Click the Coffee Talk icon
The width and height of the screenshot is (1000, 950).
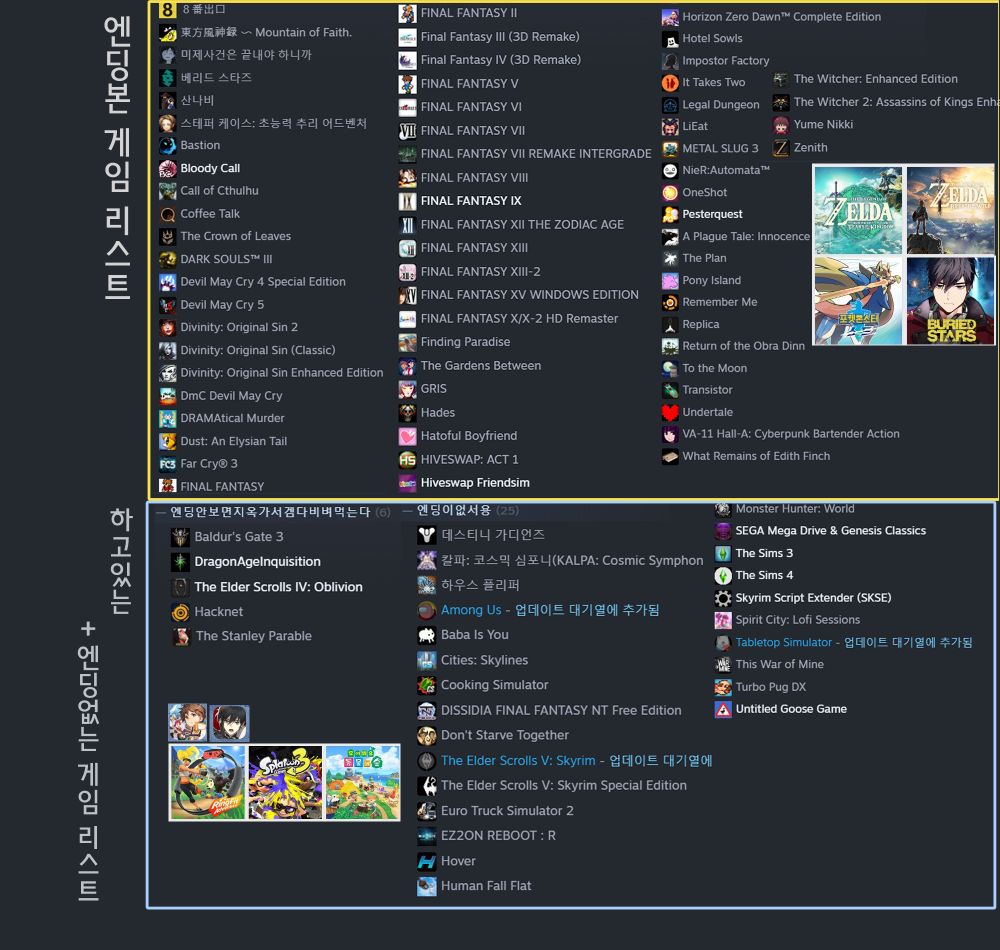coord(167,214)
